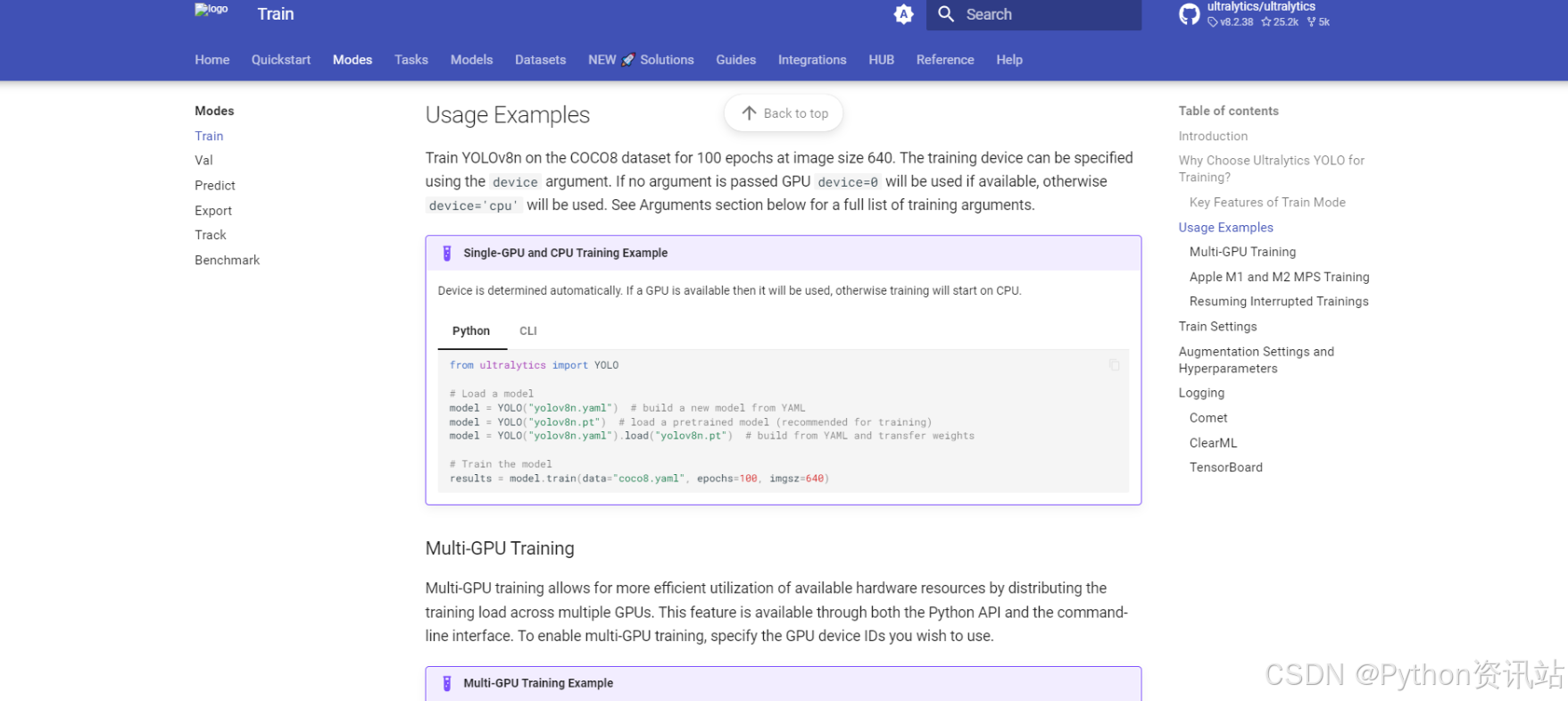Open the NEW Solutions tab
This screenshot has width=1568, height=701.
tap(641, 60)
